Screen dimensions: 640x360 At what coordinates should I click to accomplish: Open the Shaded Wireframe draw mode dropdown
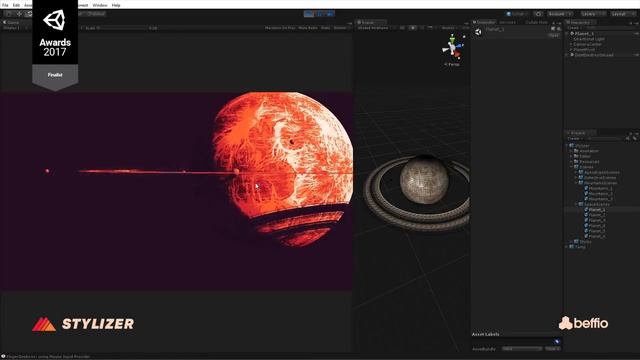click(x=376, y=28)
